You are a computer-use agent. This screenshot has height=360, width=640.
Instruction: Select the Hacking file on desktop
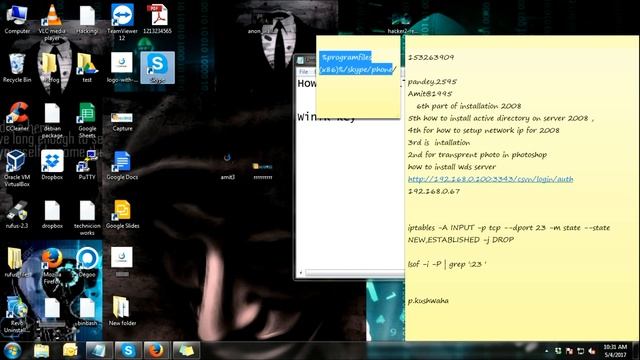(87, 19)
